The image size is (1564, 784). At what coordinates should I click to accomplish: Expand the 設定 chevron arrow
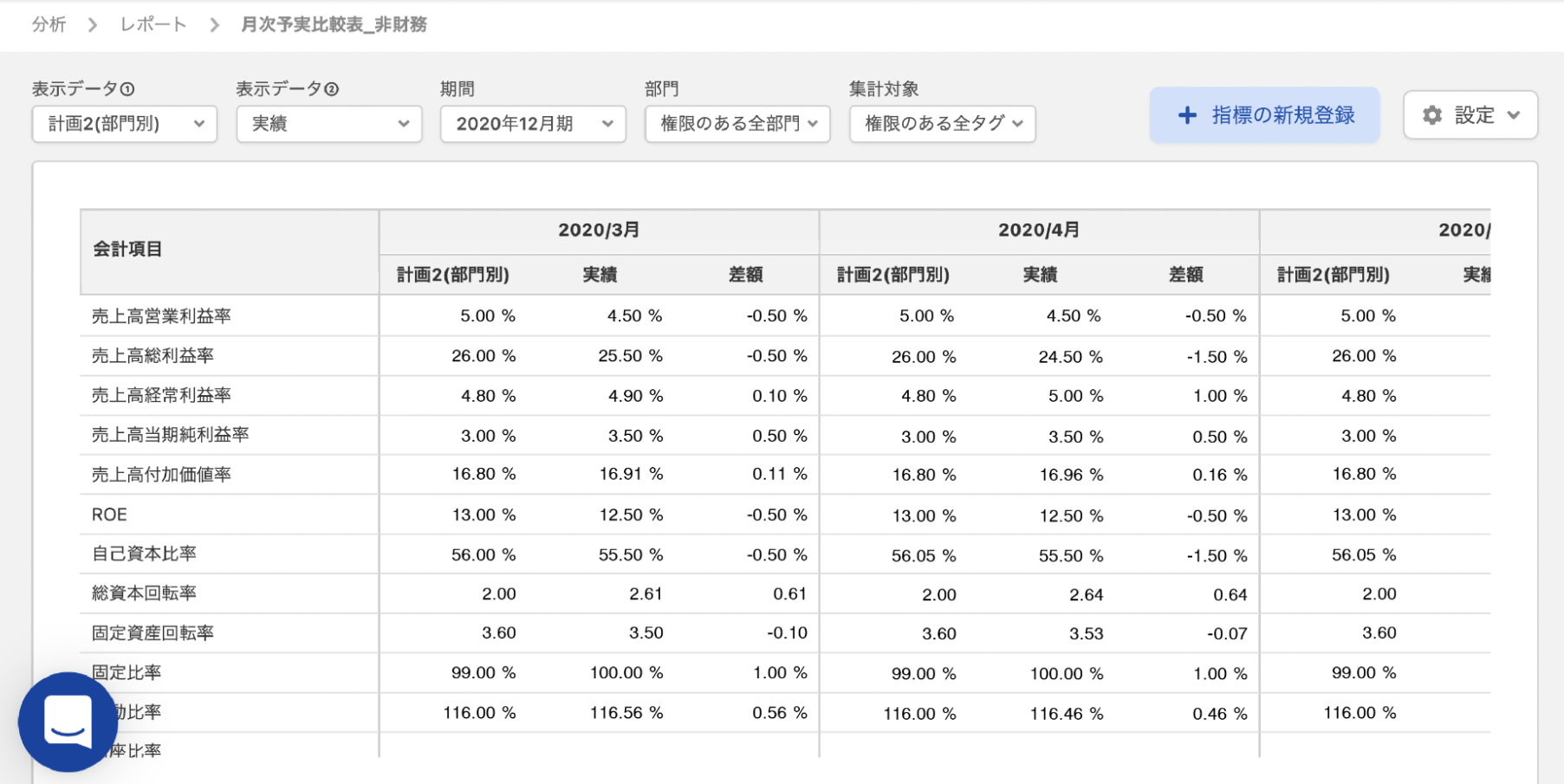point(1515,114)
